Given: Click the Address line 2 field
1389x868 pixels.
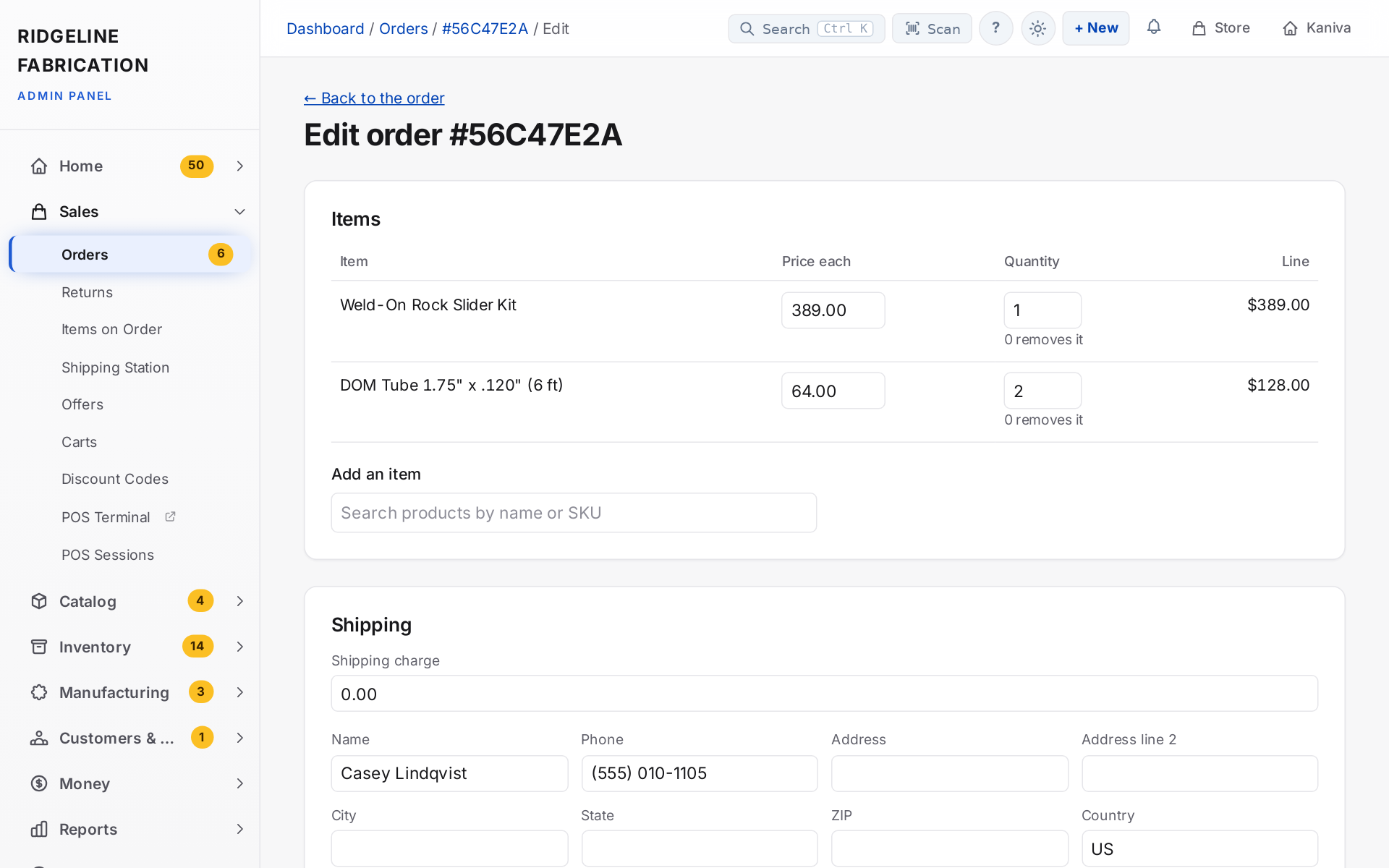Looking at the screenshot, I should pos(1199,773).
